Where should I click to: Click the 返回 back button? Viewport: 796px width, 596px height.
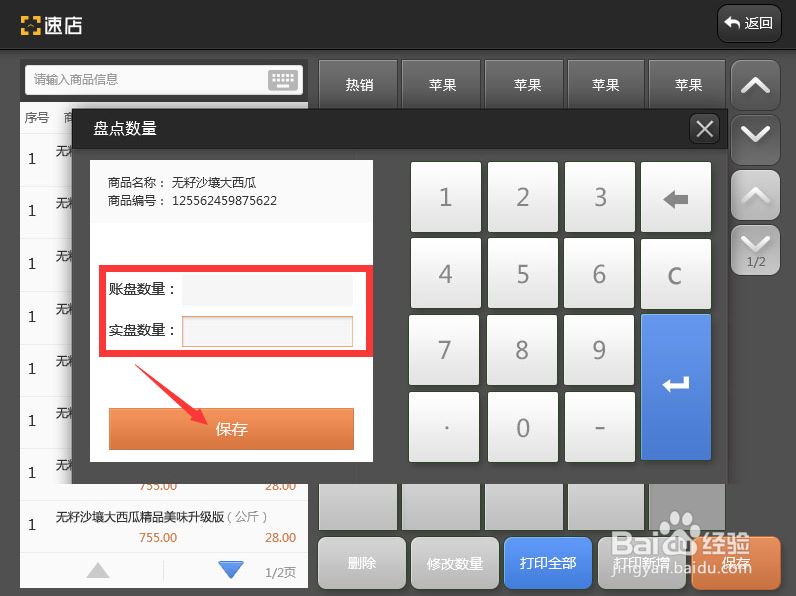pos(749,23)
